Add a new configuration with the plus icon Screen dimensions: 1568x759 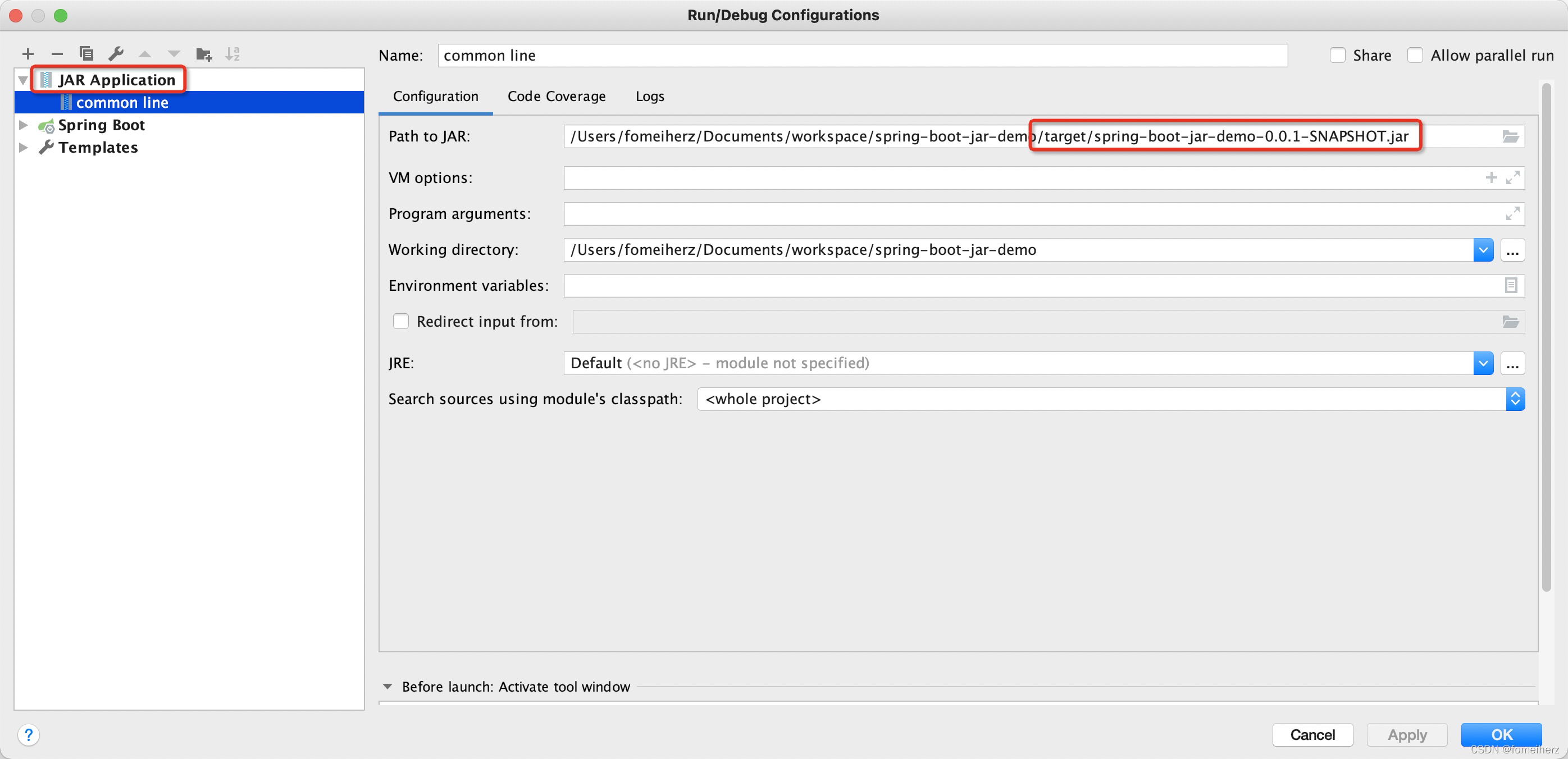click(x=28, y=54)
